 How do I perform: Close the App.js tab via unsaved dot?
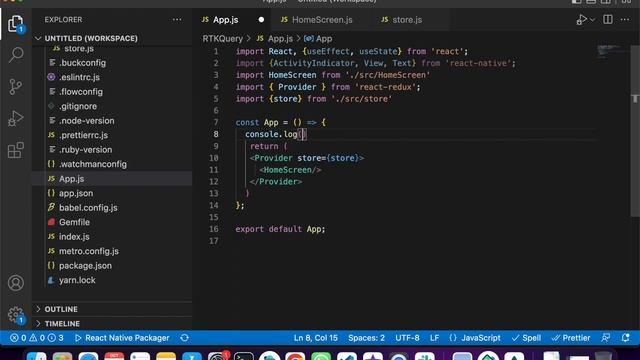[261, 20]
